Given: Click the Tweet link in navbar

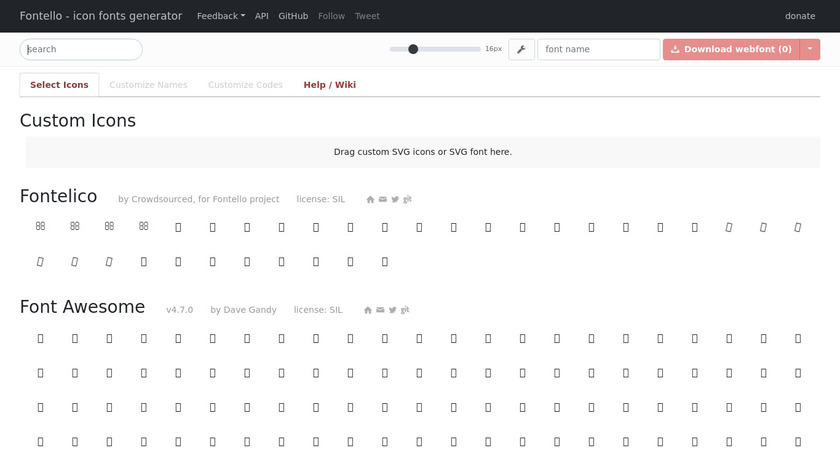Looking at the screenshot, I should [x=367, y=16].
